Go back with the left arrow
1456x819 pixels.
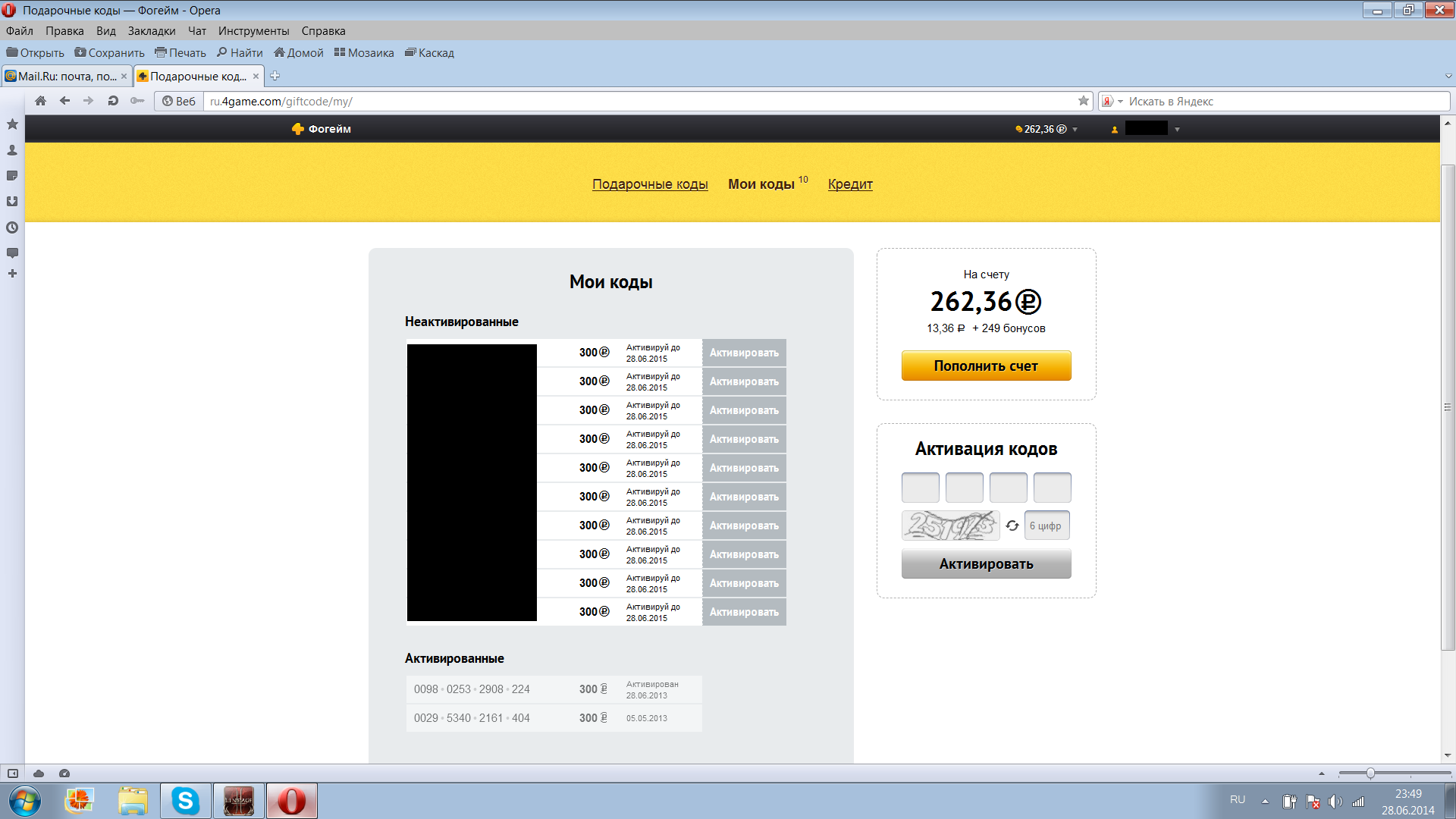[x=64, y=101]
